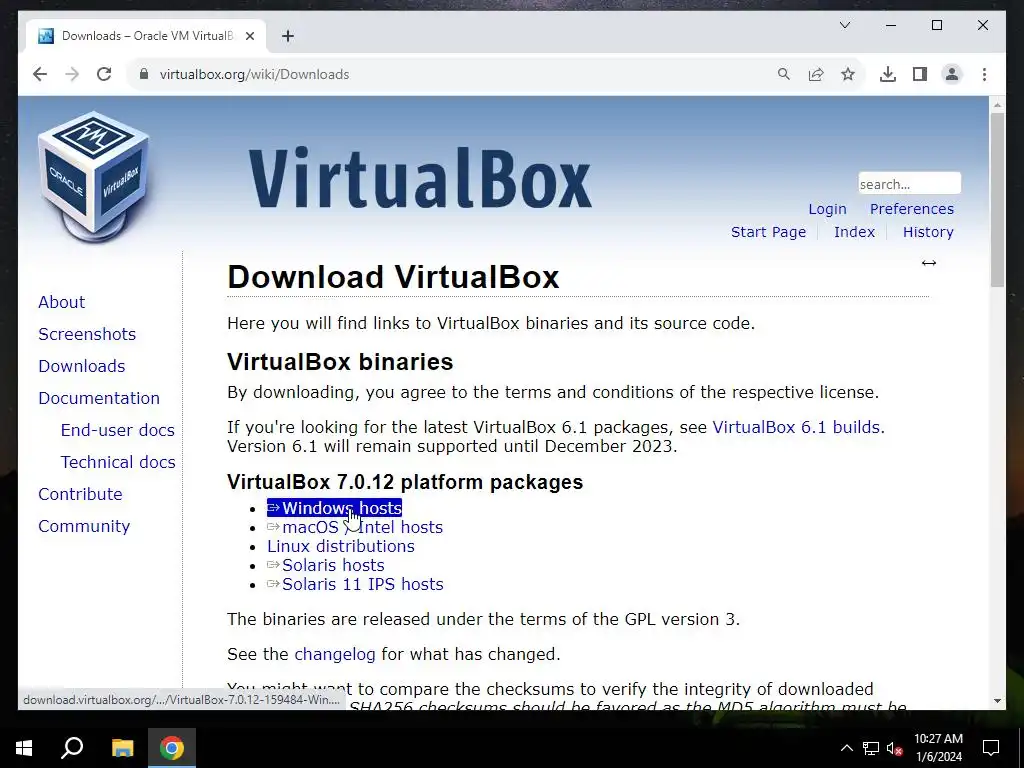The height and width of the screenshot is (768, 1024).
Task: Go to Start Page
Action: (x=768, y=232)
